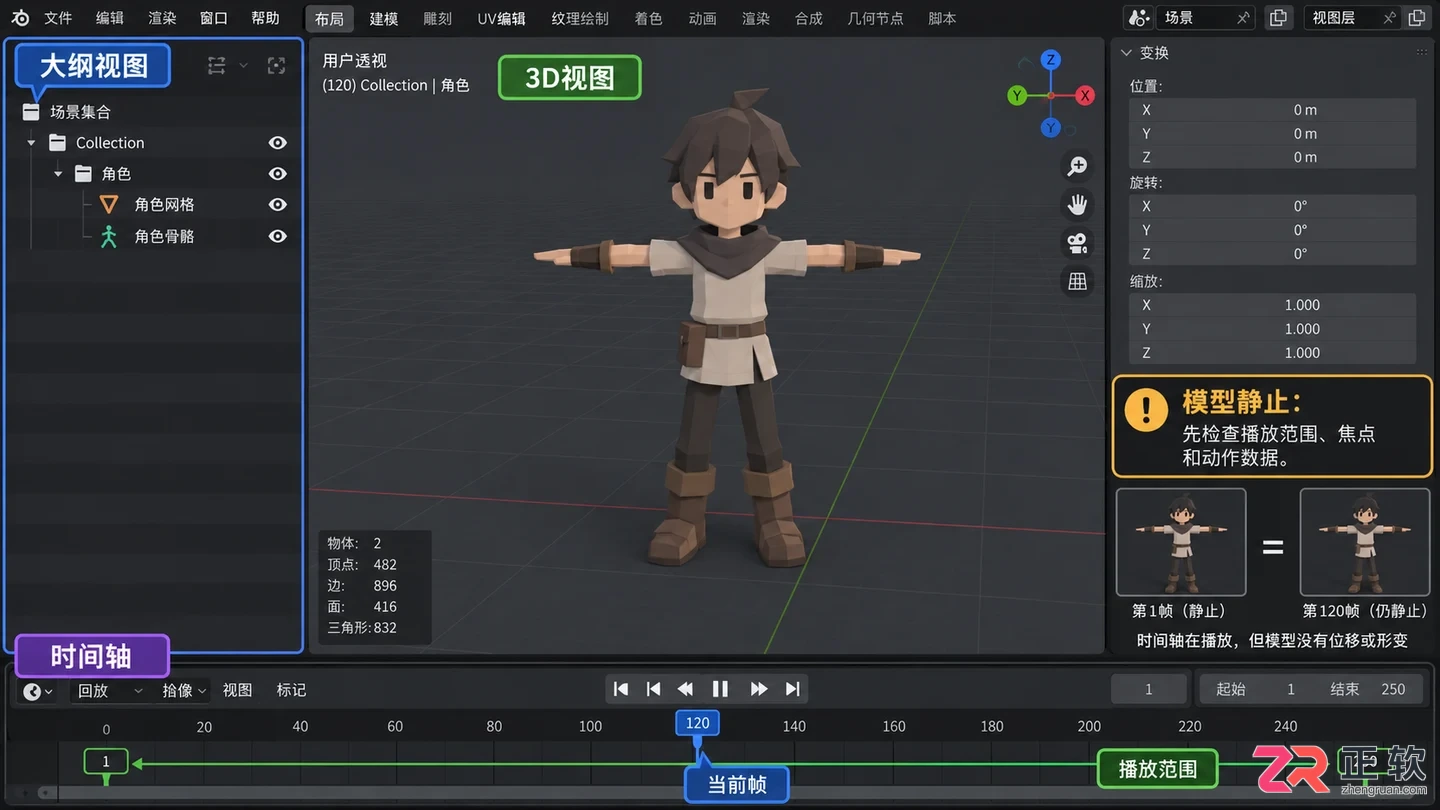Jump to the last frame of playback

tap(793, 689)
